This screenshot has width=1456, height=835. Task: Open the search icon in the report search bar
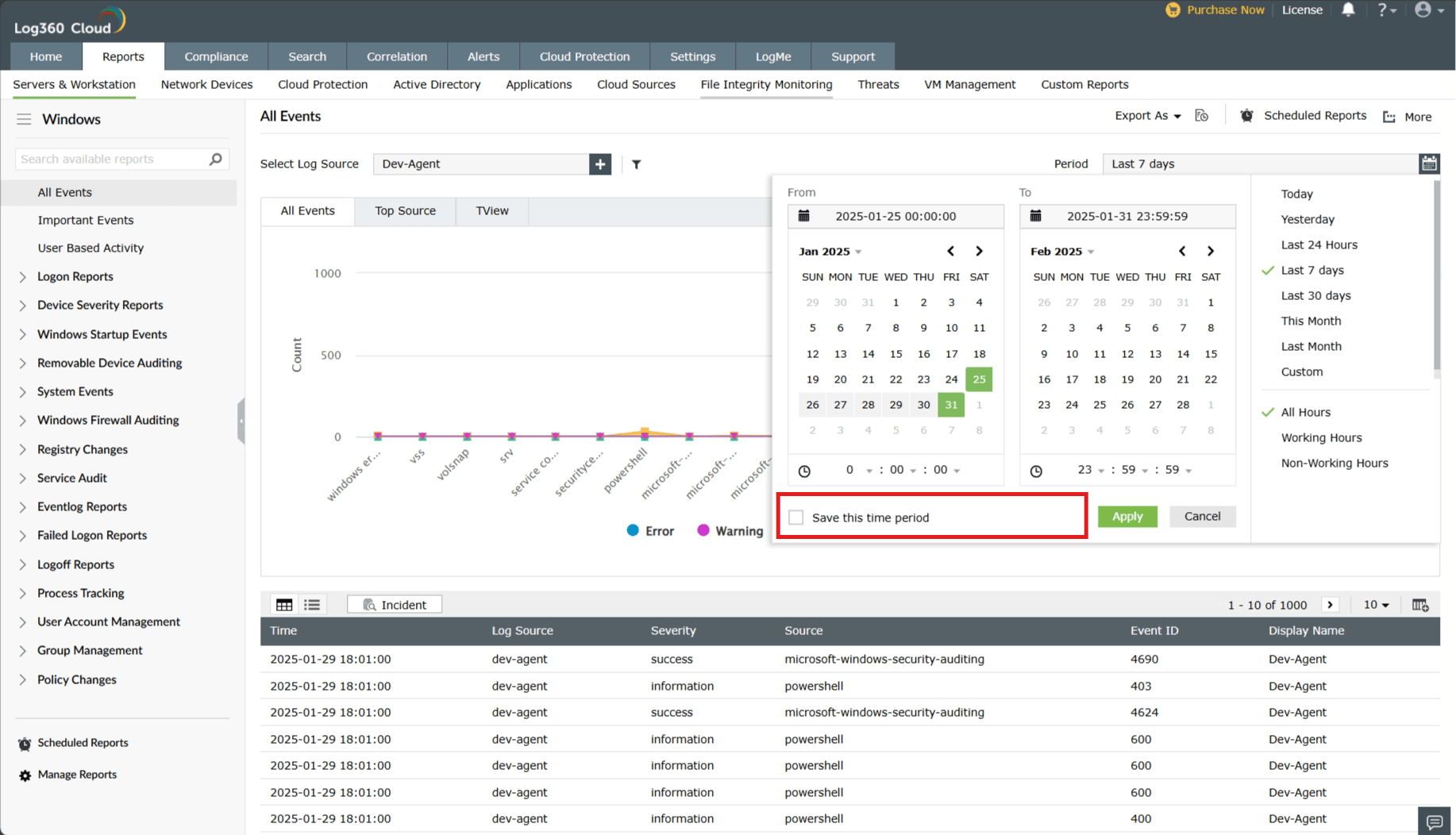pyautogui.click(x=214, y=159)
